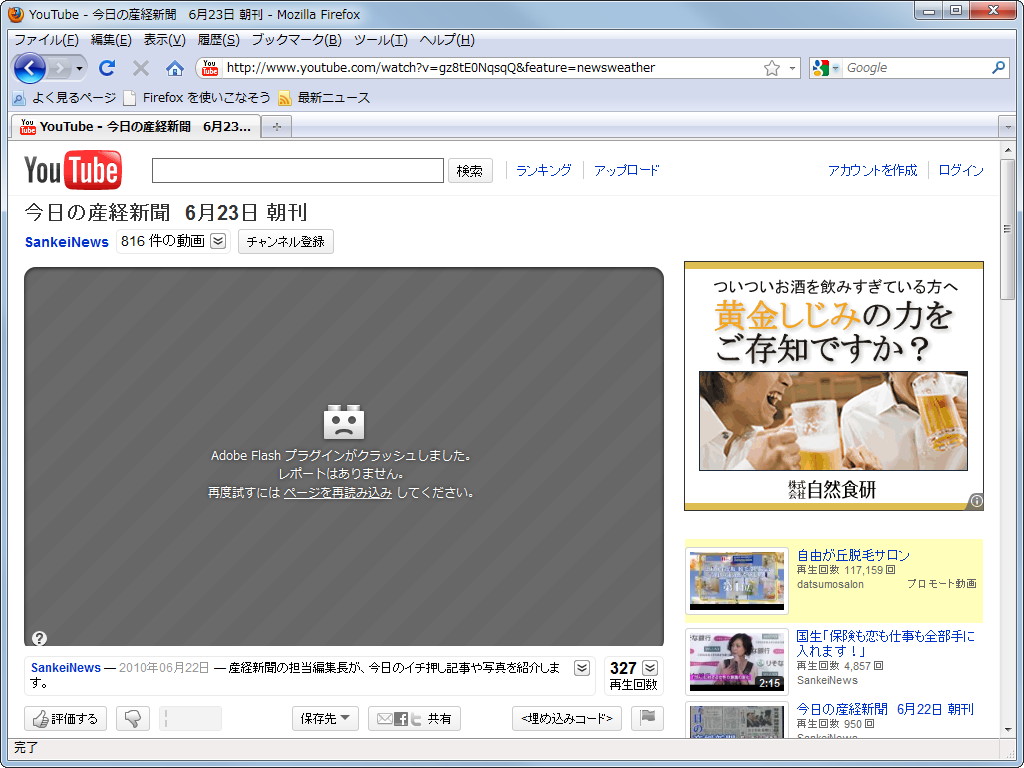Share the video using the email icon

384,718
